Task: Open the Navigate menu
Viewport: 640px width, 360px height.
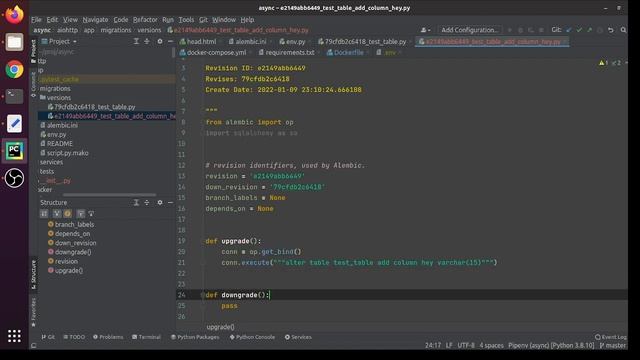Action: tap(96, 20)
